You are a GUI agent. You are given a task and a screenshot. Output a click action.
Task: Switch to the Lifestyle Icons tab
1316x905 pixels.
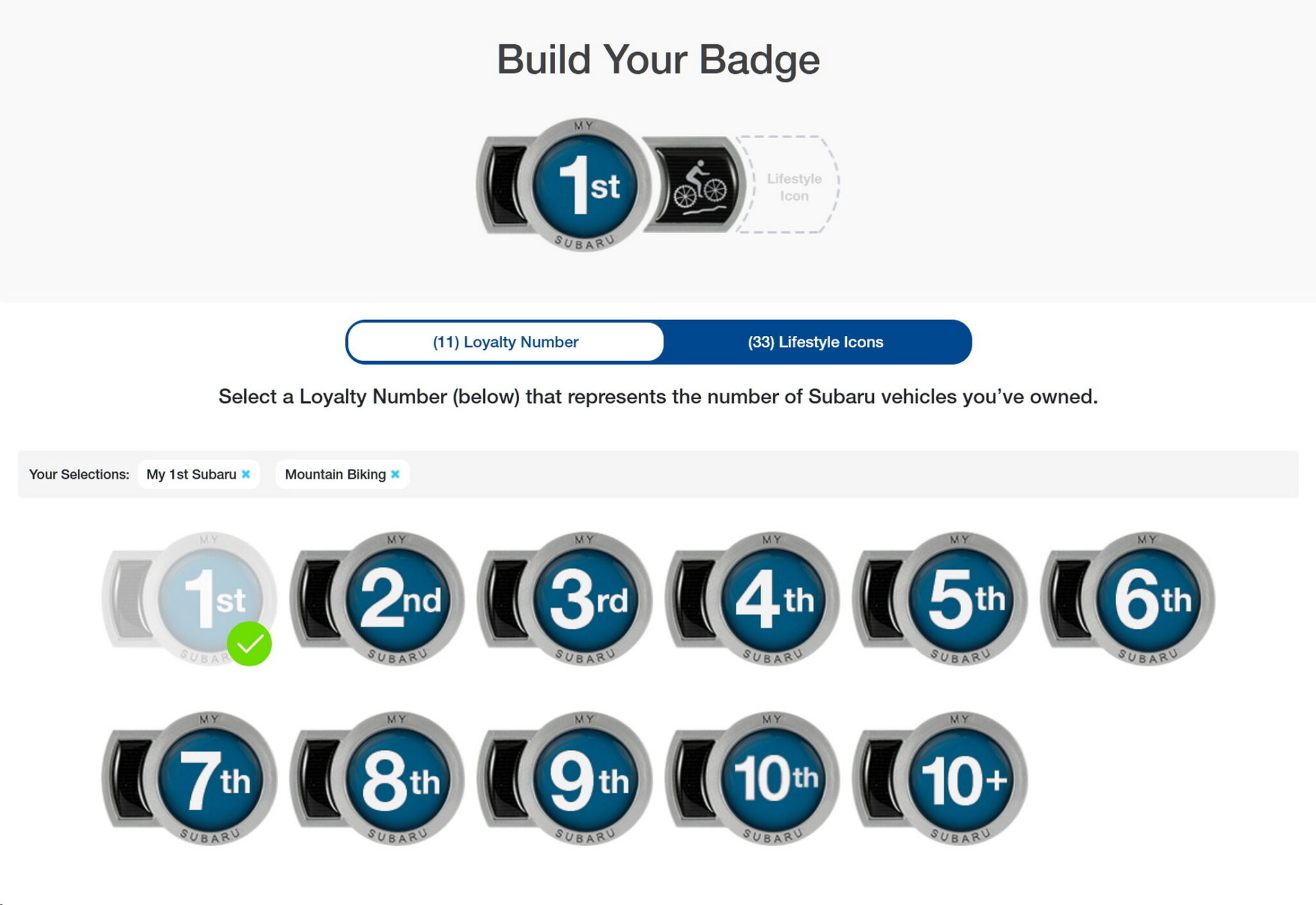(x=815, y=342)
